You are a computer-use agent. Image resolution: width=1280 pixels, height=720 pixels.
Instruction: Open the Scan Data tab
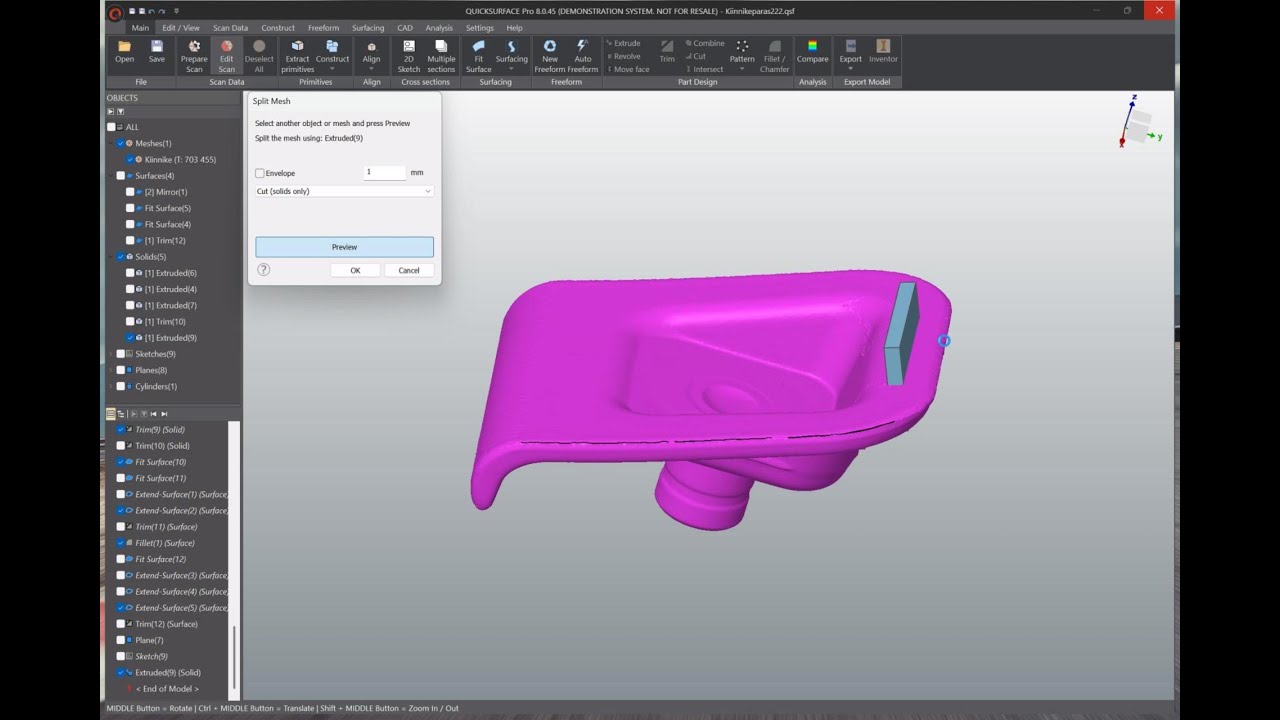230,28
